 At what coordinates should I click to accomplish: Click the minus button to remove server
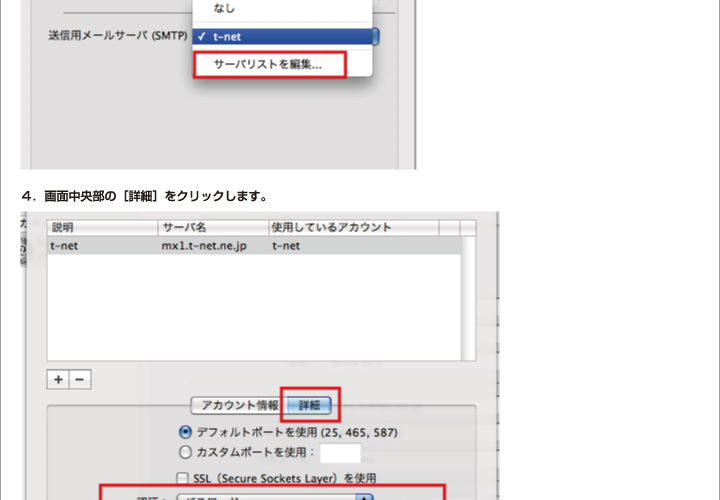(x=80, y=379)
